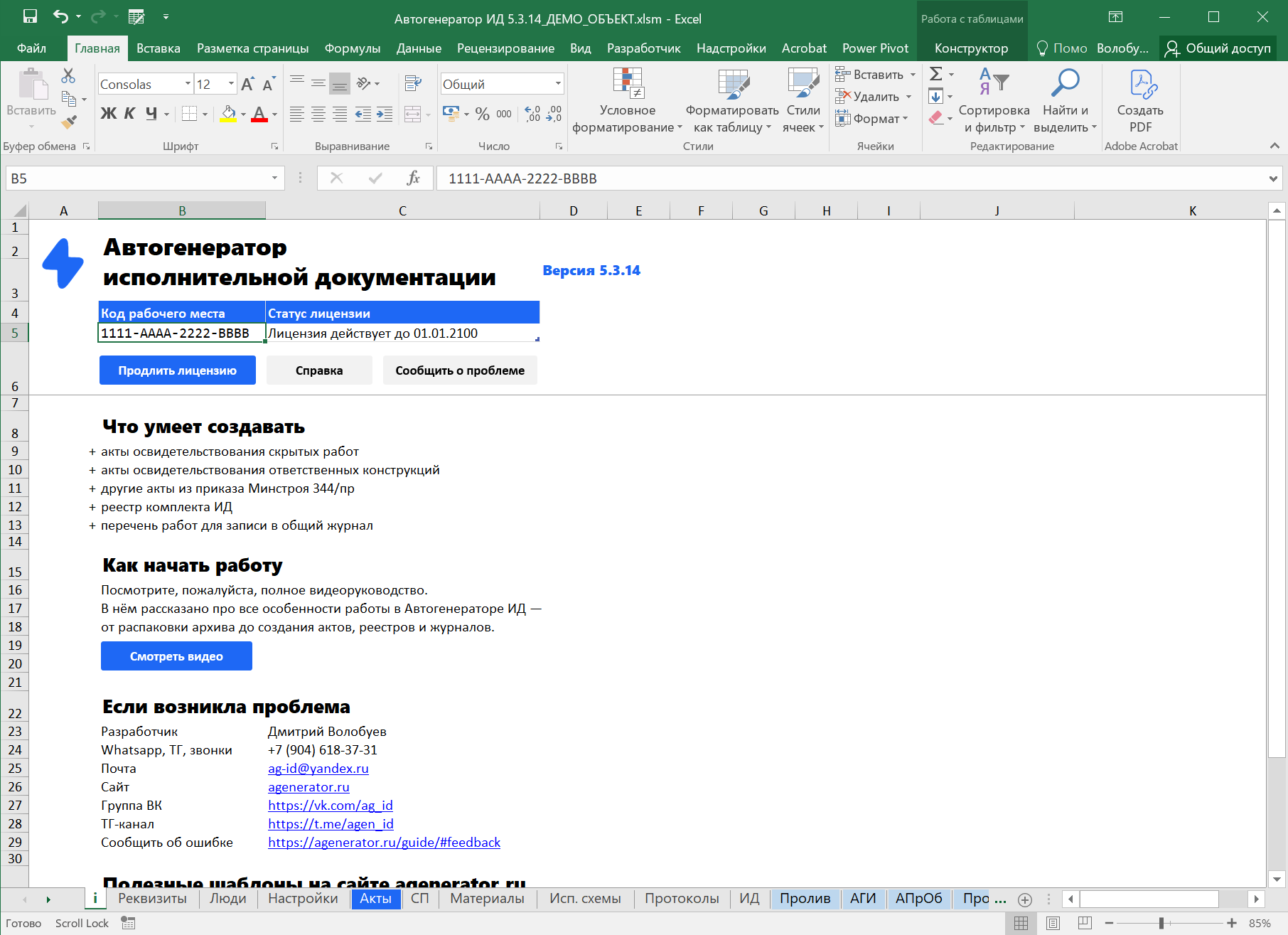Click the Справка button
The image size is (1288, 935).
(x=319, y=370)
